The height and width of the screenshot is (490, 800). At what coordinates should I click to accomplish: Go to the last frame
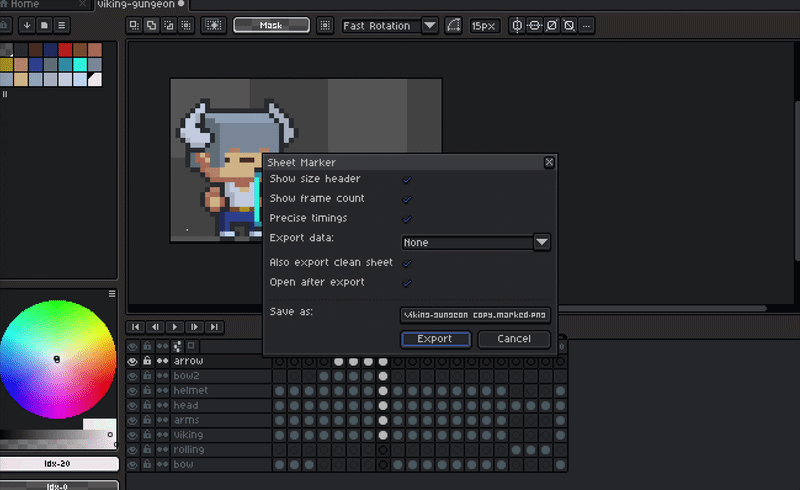pos(214,327)
